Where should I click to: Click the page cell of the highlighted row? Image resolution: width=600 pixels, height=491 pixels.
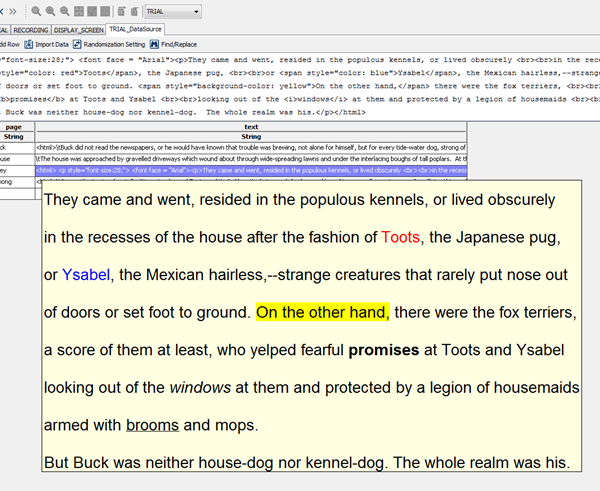[x=17, y=171]
